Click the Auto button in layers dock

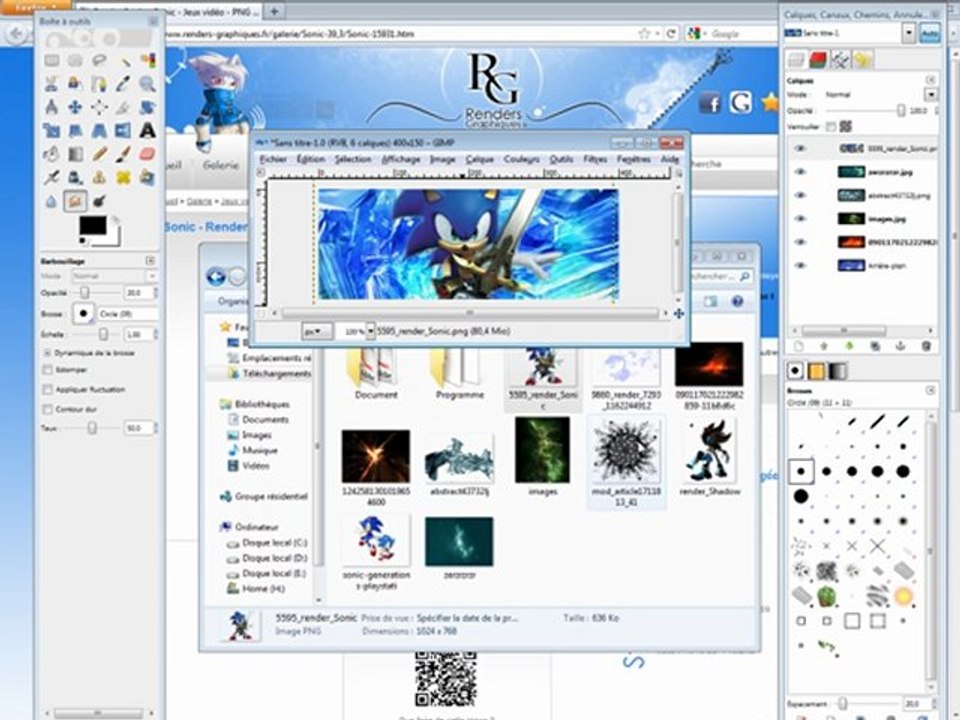coord(929,33)
